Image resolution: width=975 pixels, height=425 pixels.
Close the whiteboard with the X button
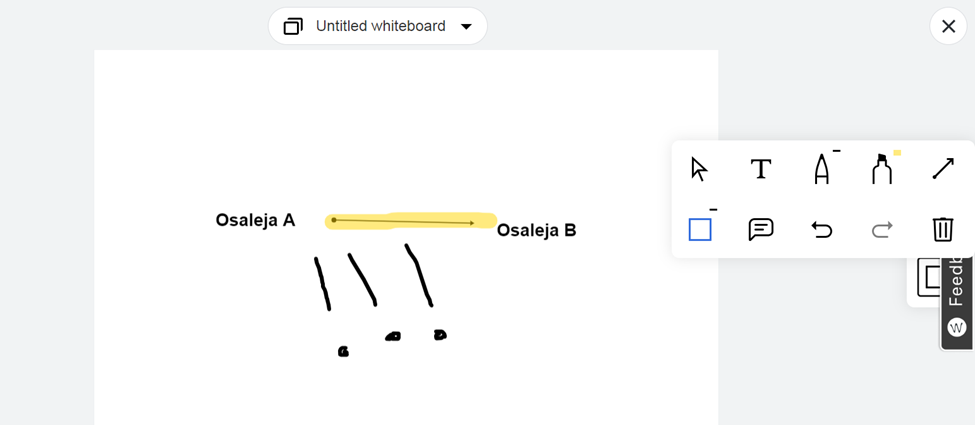pyautogui.click(x=948, y=26)
